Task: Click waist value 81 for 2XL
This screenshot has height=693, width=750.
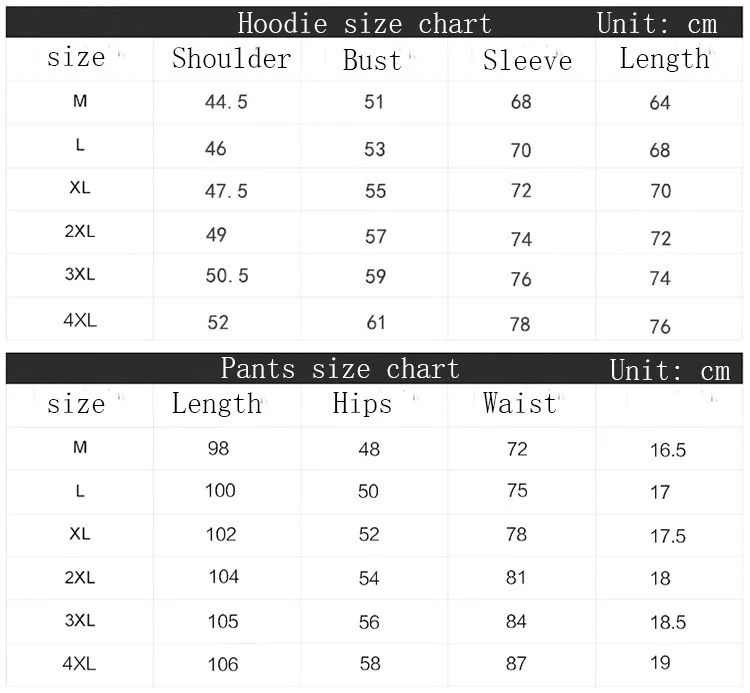Action: [x=516, y=578]
